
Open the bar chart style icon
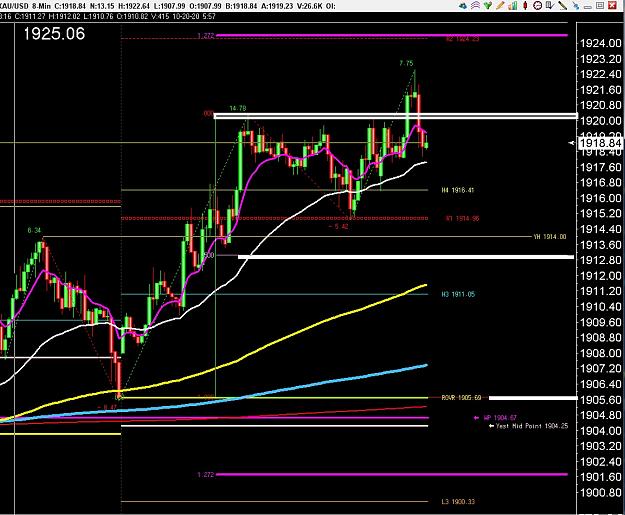513,5
